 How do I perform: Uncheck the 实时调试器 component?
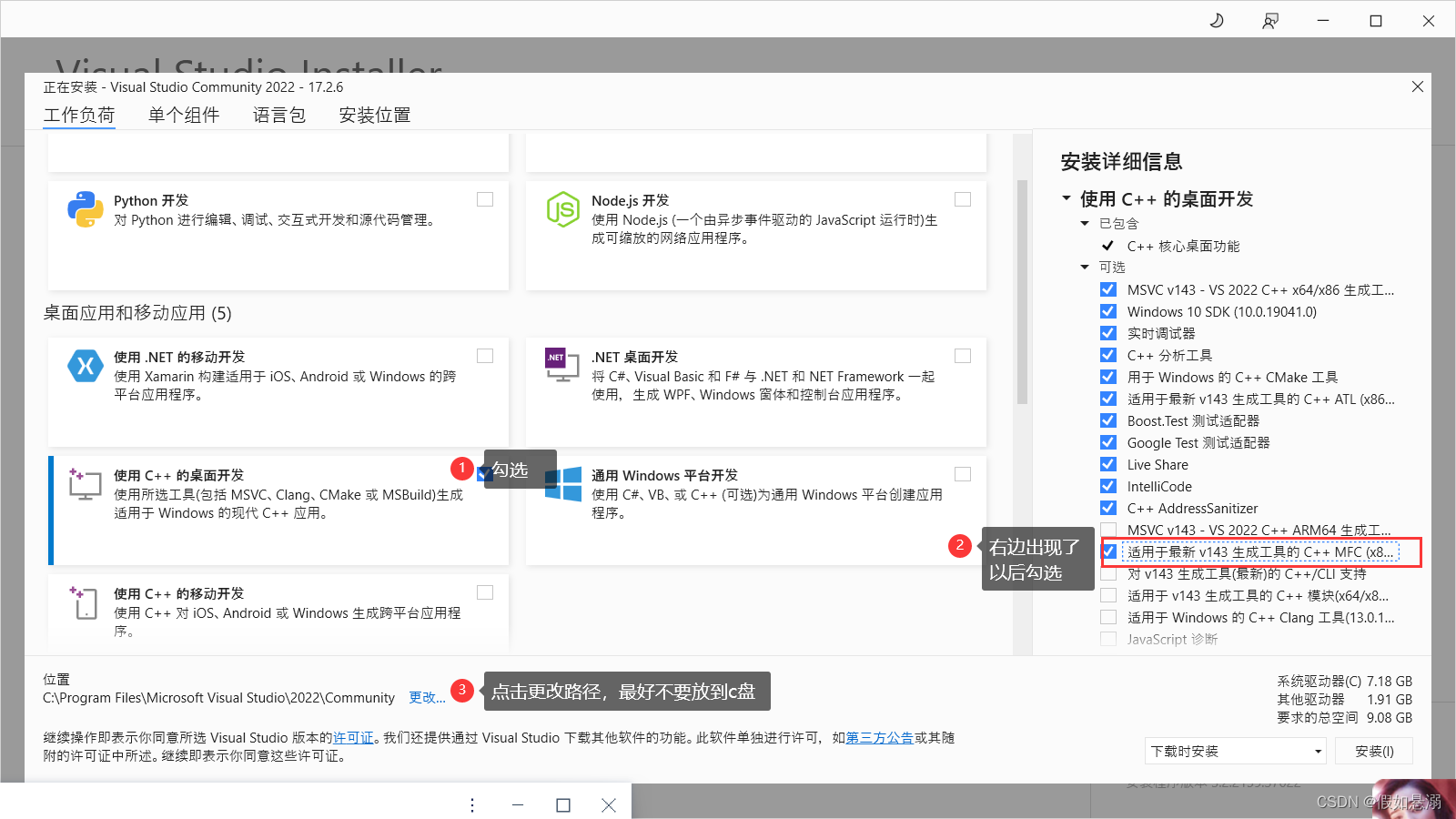point(1108,333)
